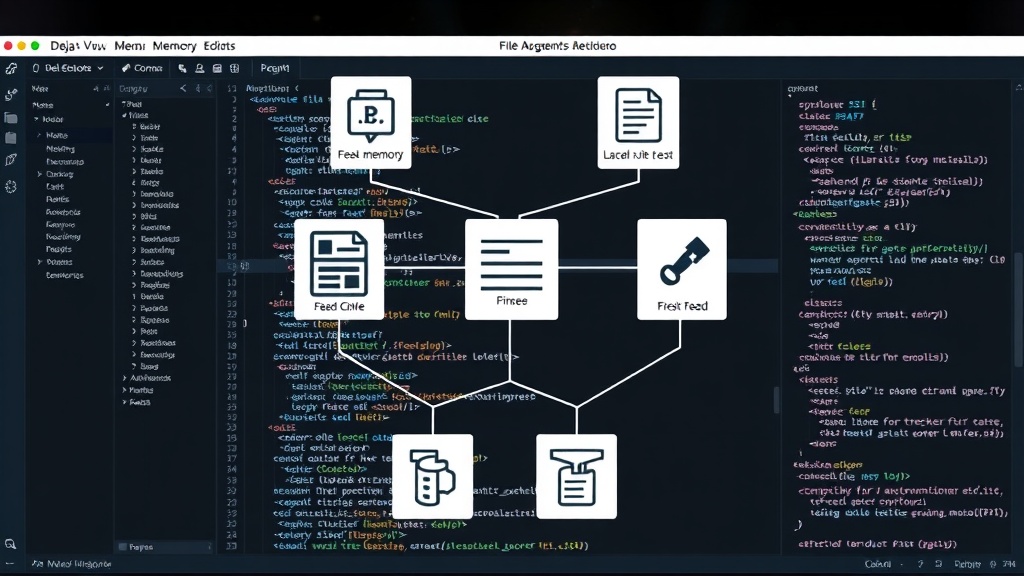Click the highlighted line marker in editor gutter
The width and height of the screenshot is (1024, 576).
[x=245, y=266]
